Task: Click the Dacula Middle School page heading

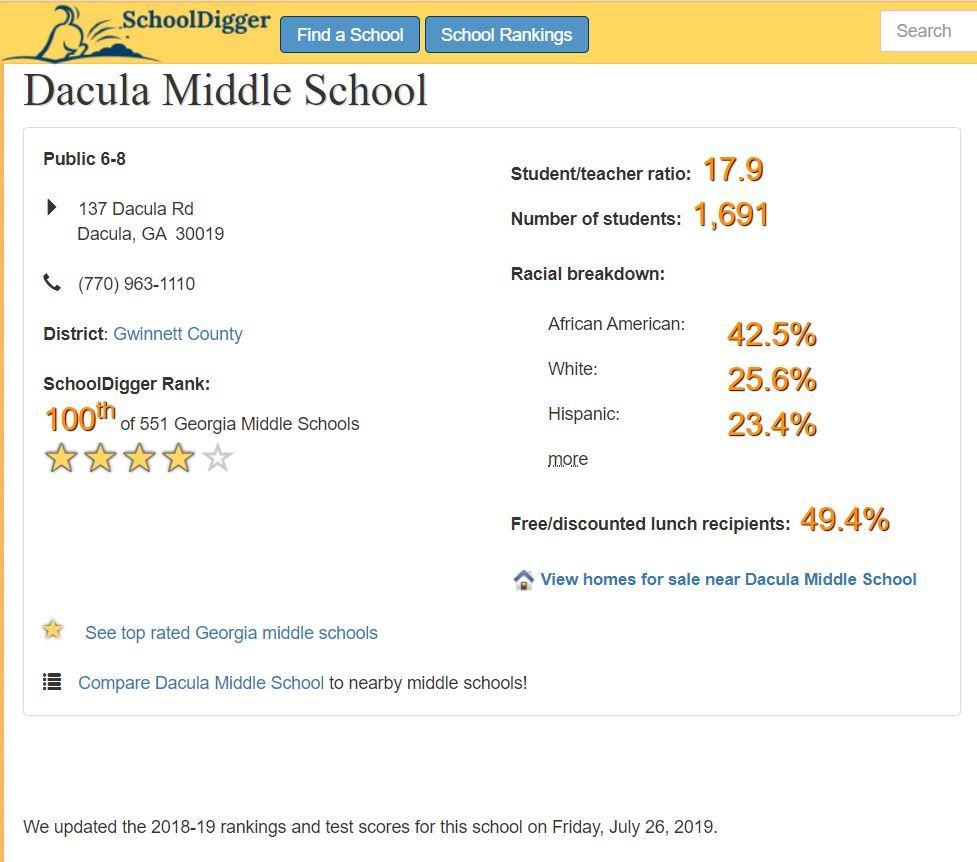Action: click(x=224, y=89)
